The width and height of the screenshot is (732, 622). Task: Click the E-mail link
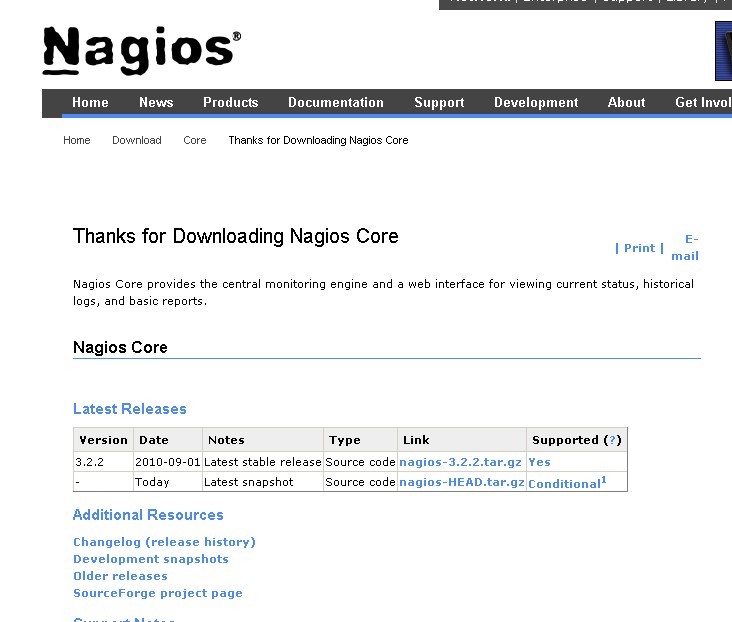[x=685, y=247]
